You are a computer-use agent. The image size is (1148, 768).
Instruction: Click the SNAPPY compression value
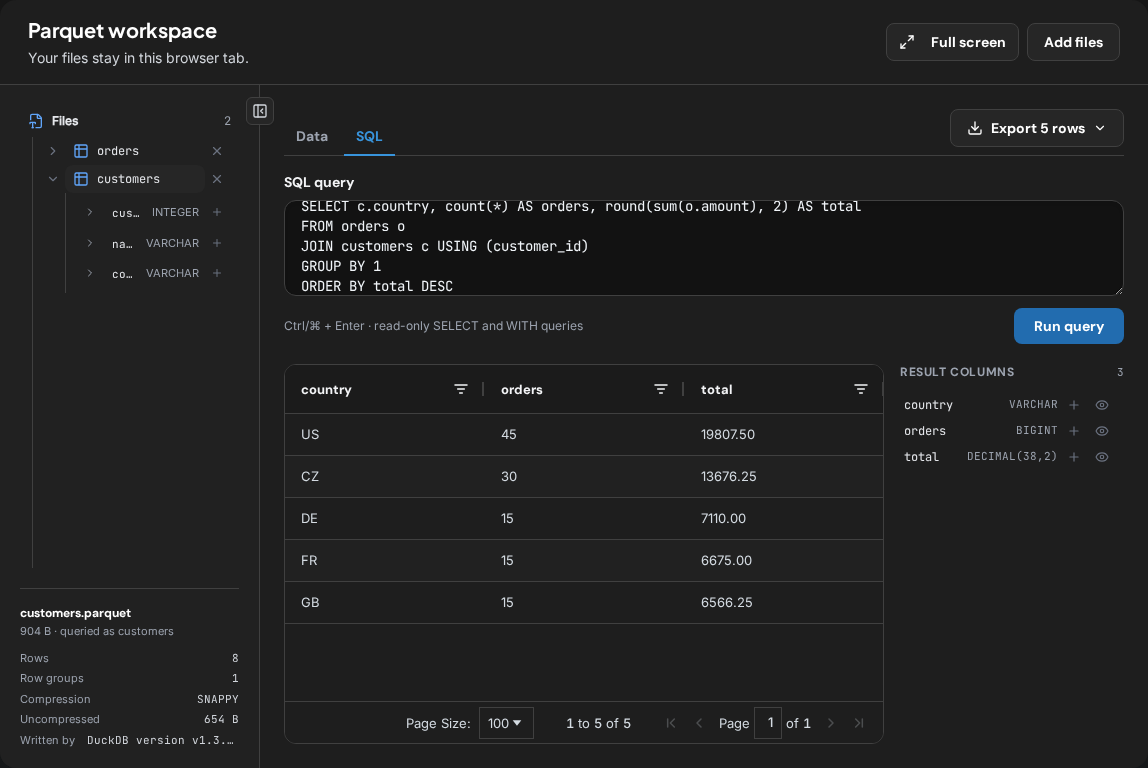217,699
